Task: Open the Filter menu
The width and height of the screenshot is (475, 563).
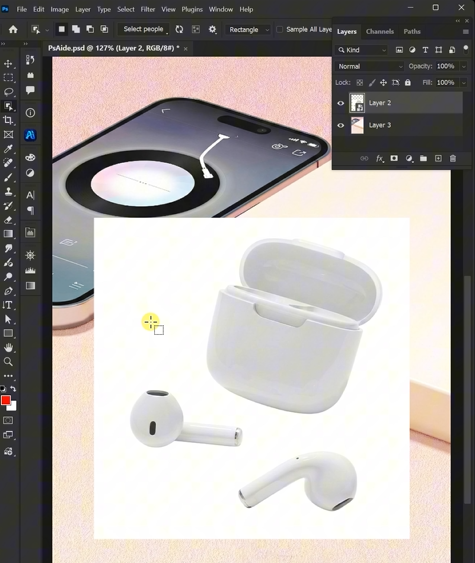Action: 148,9
